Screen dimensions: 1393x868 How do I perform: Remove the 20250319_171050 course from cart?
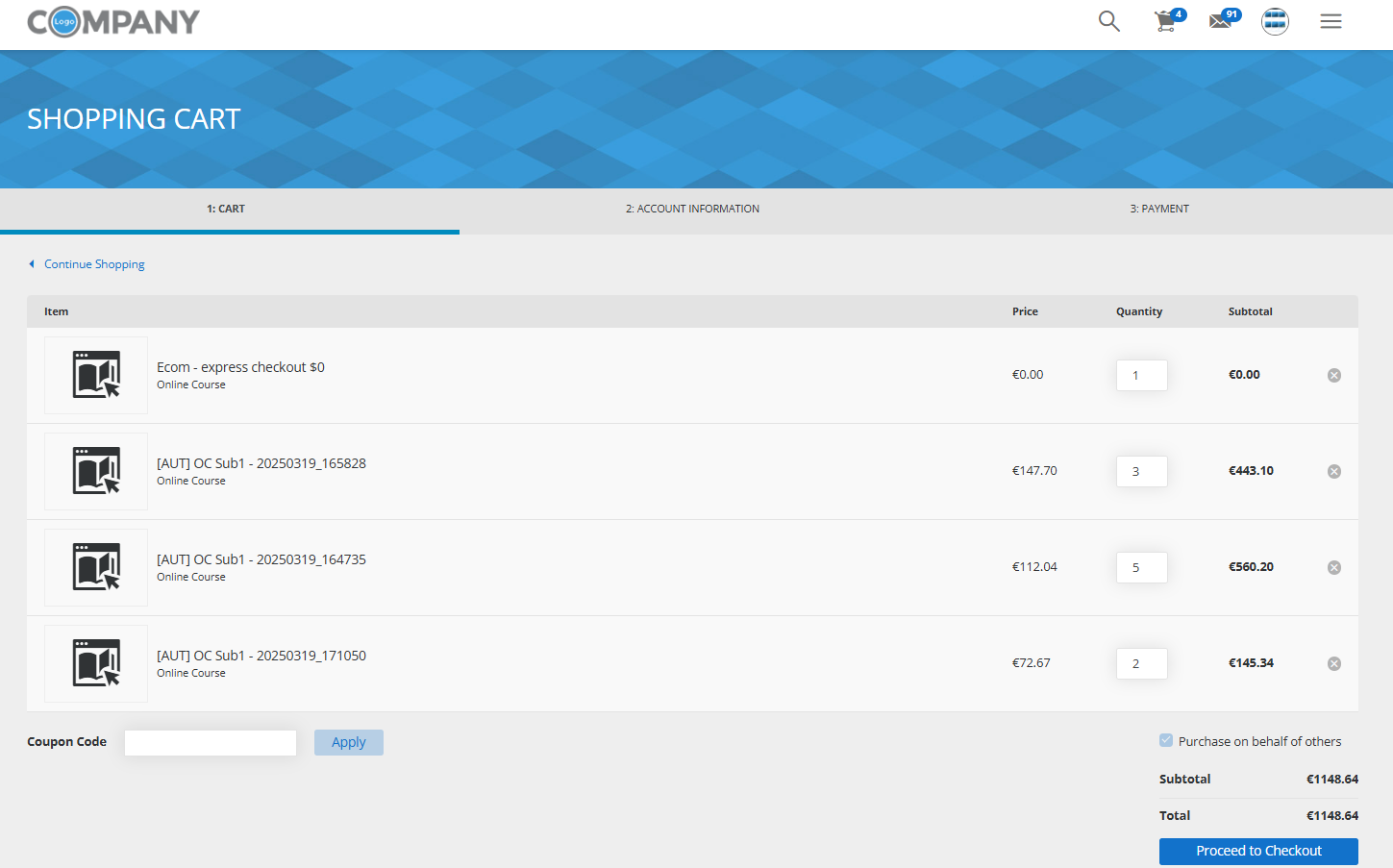coord(1333,664)
